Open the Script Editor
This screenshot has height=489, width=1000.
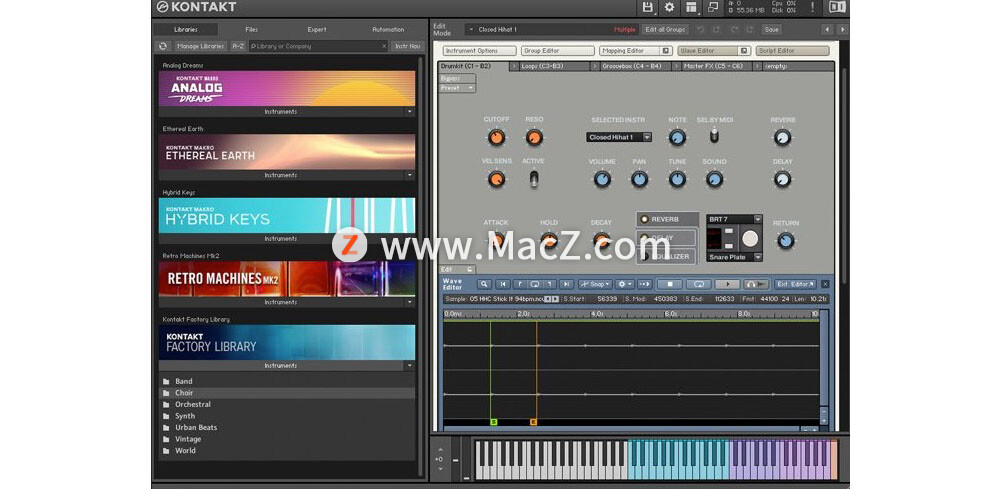(793, 50)
